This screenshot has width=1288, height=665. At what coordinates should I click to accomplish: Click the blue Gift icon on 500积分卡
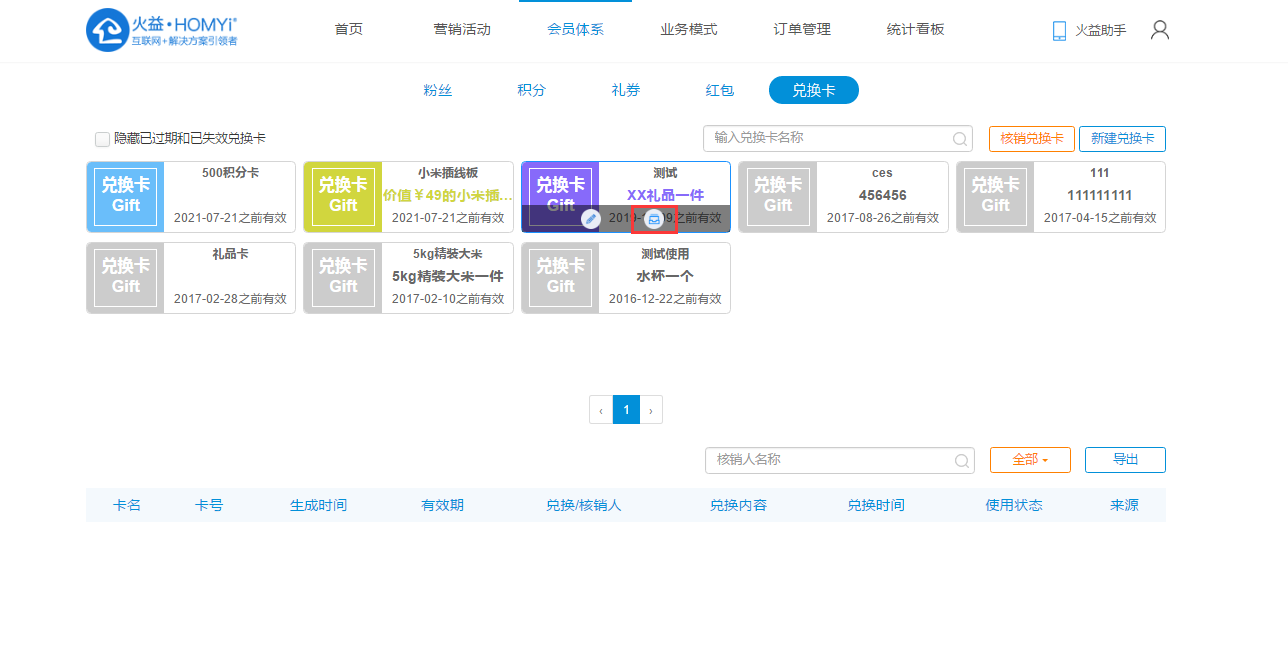point(126,196)
